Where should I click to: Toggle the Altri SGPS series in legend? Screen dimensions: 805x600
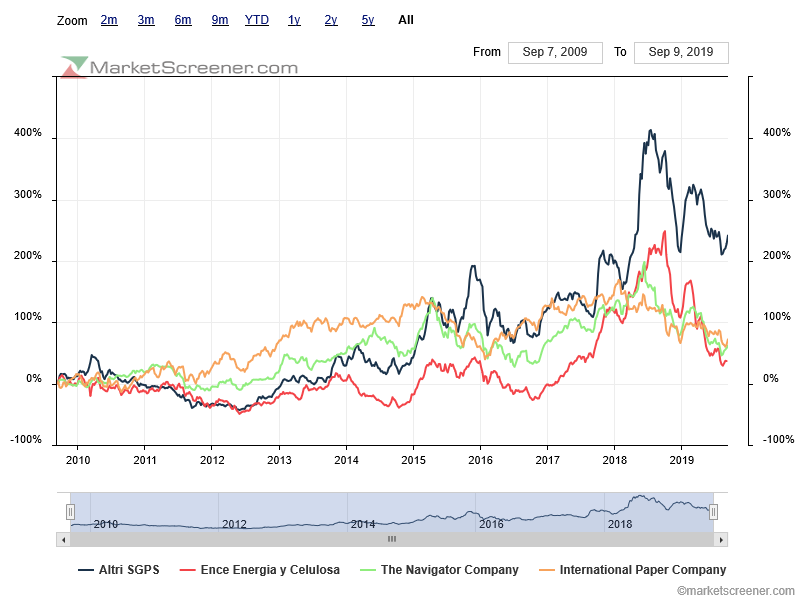(x=119, y=570)
